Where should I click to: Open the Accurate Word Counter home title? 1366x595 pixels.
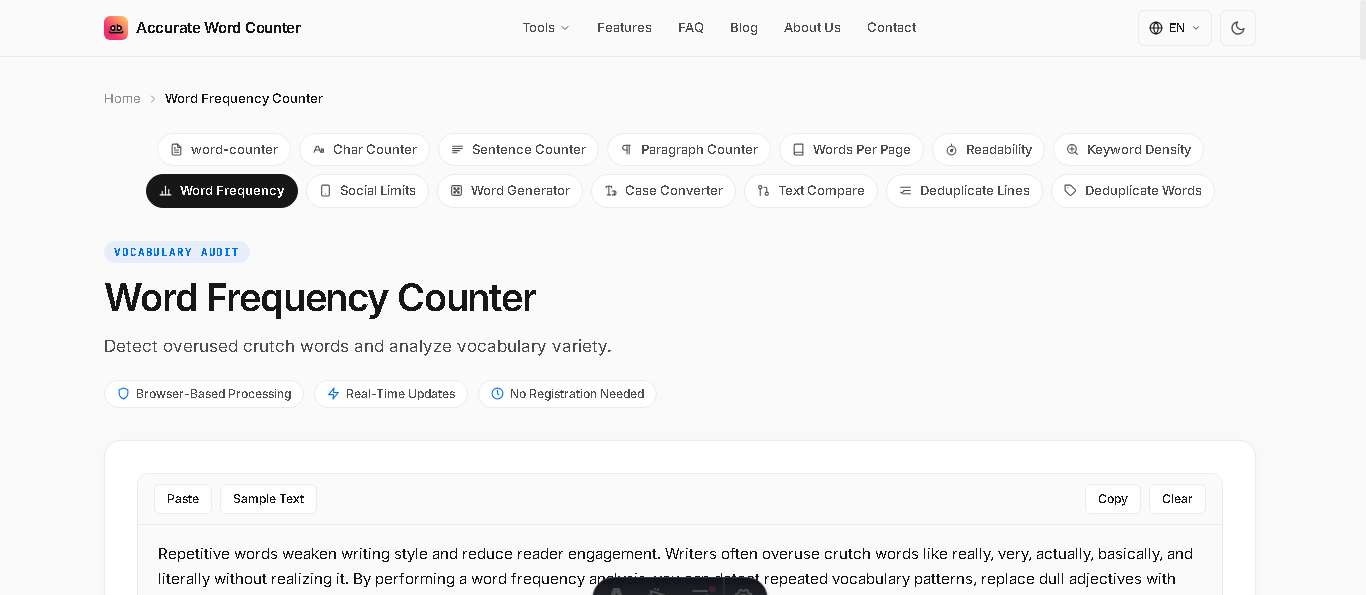pos(218,28)
